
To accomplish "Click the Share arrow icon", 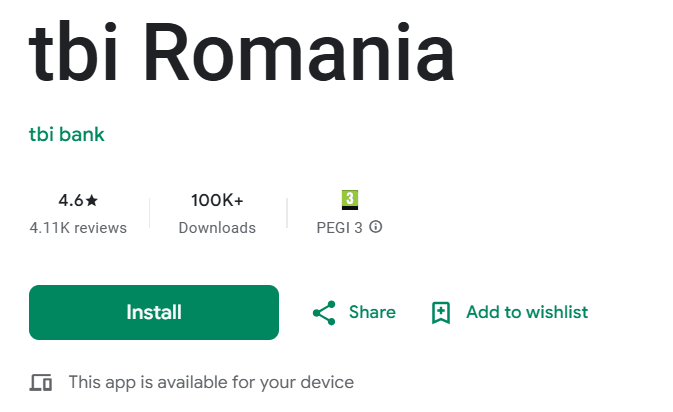I will click(324, 313).
